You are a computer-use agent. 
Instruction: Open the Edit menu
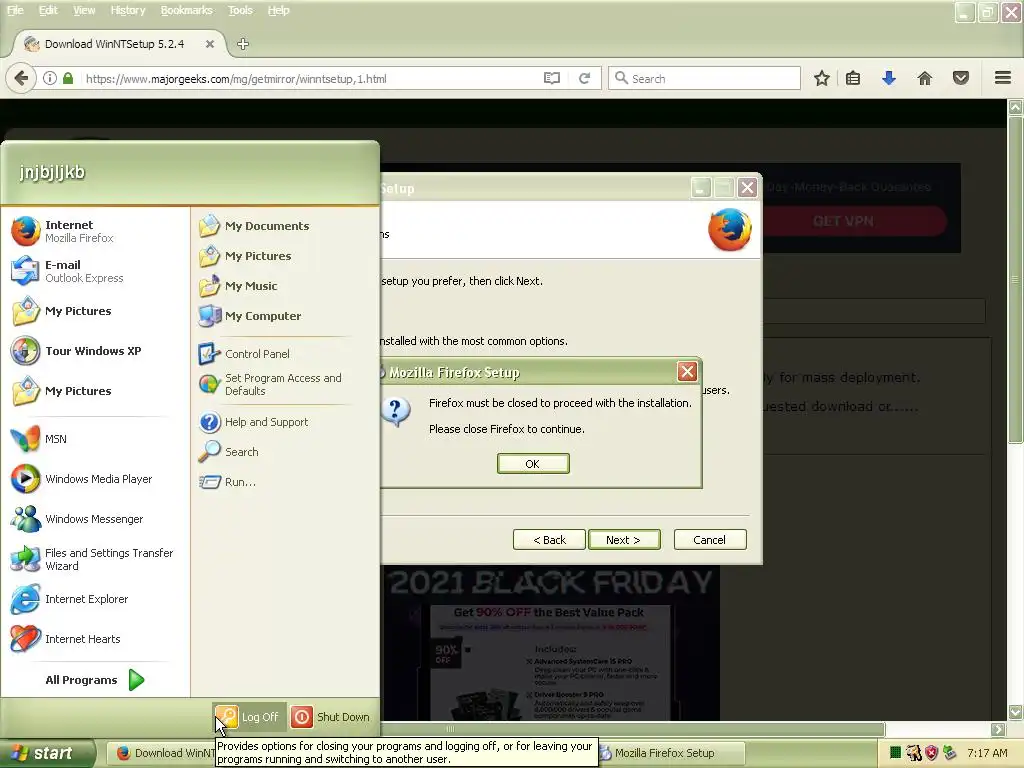(x=48, y=10)
